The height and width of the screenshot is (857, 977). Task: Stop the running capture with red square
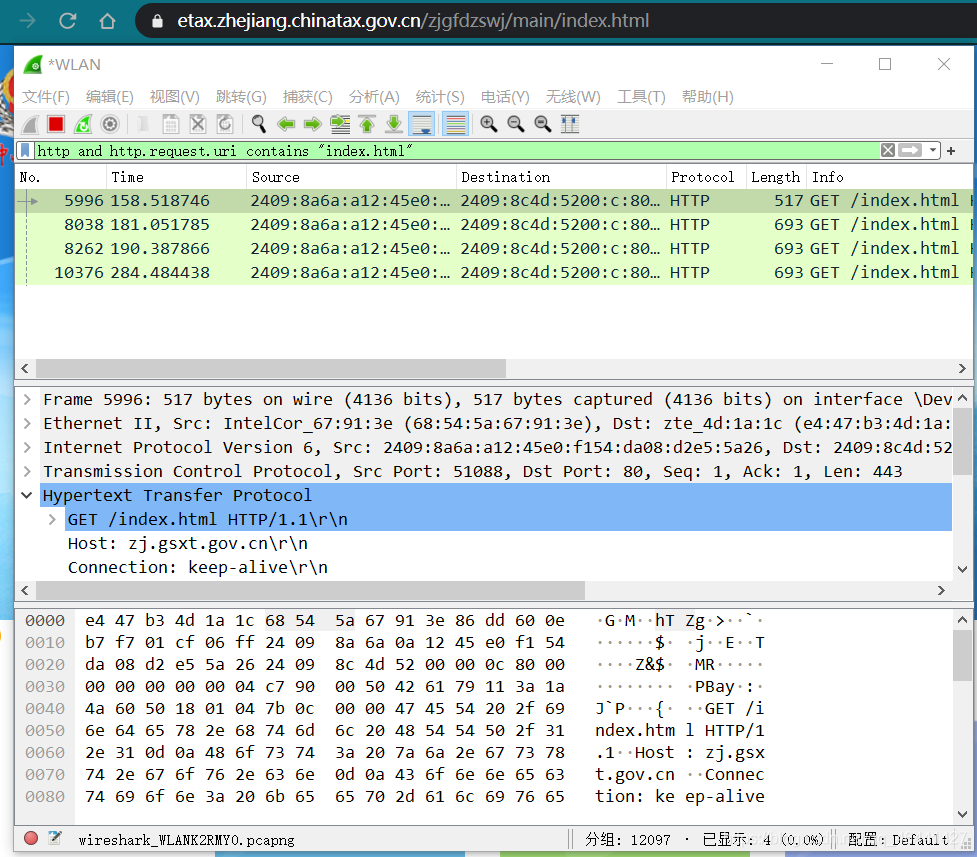click(56, 125)
